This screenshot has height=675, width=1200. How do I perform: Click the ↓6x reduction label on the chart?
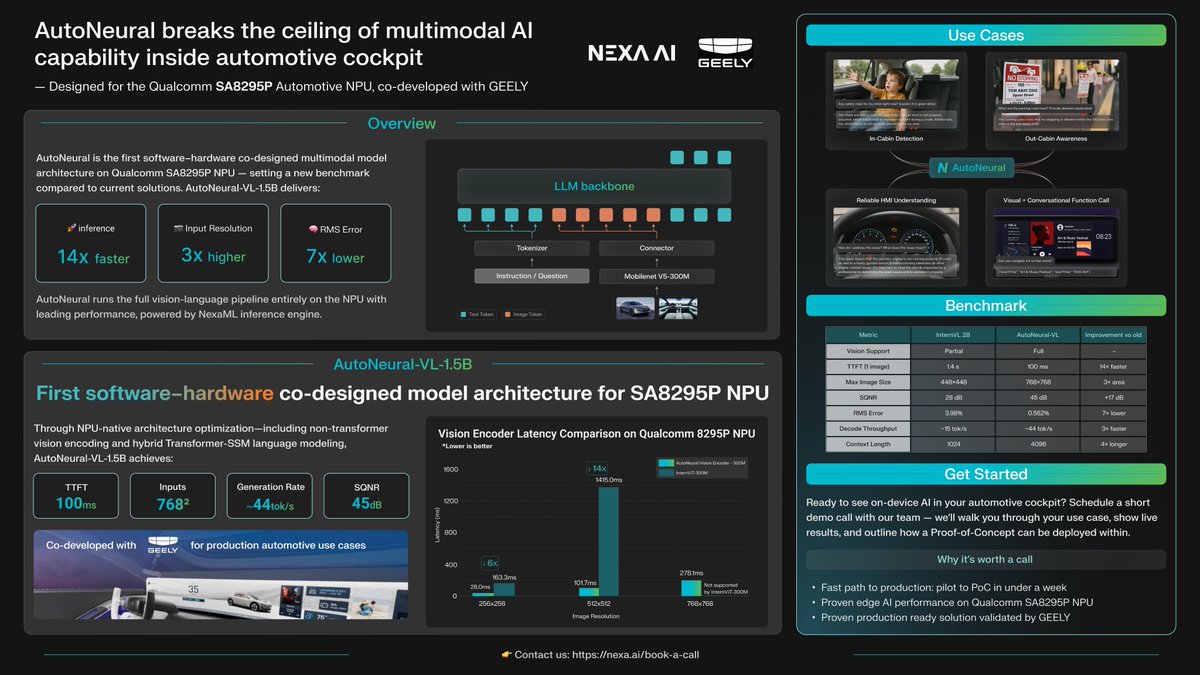point(491,561)
